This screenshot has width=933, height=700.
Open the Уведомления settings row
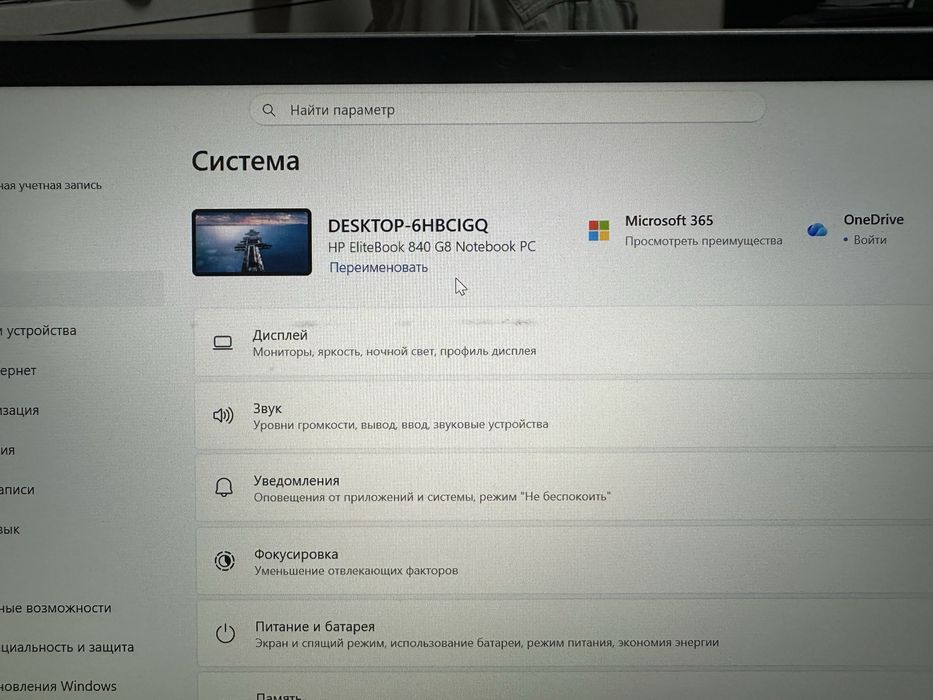(564, 488)
